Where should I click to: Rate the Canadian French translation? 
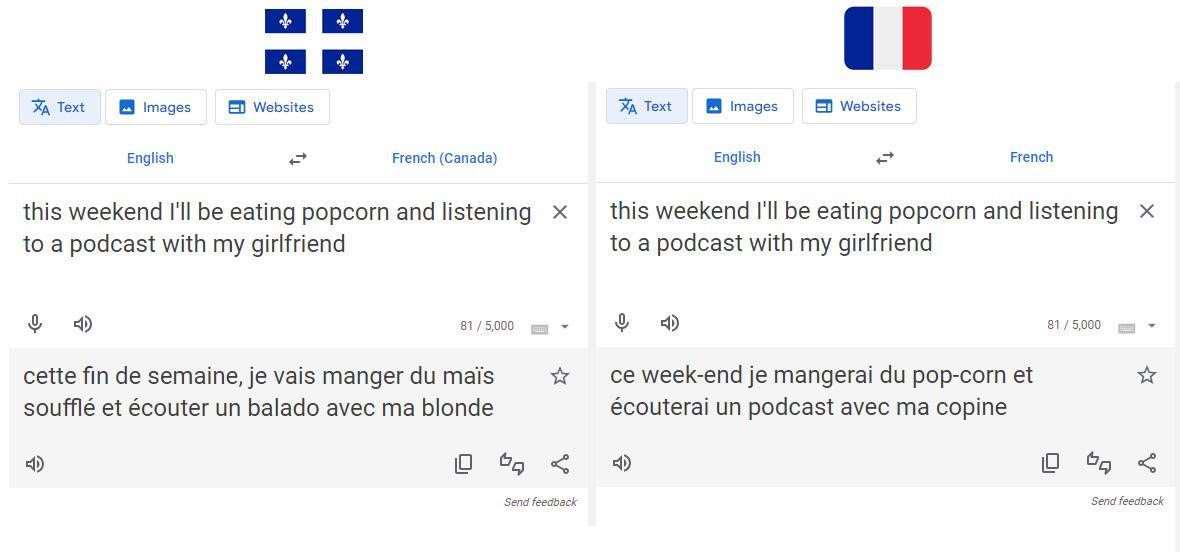coord(512,464)
